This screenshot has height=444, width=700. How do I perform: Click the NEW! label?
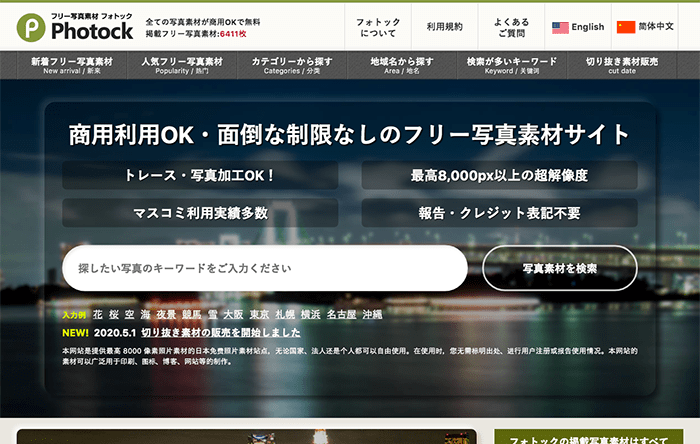coord(75,333)
